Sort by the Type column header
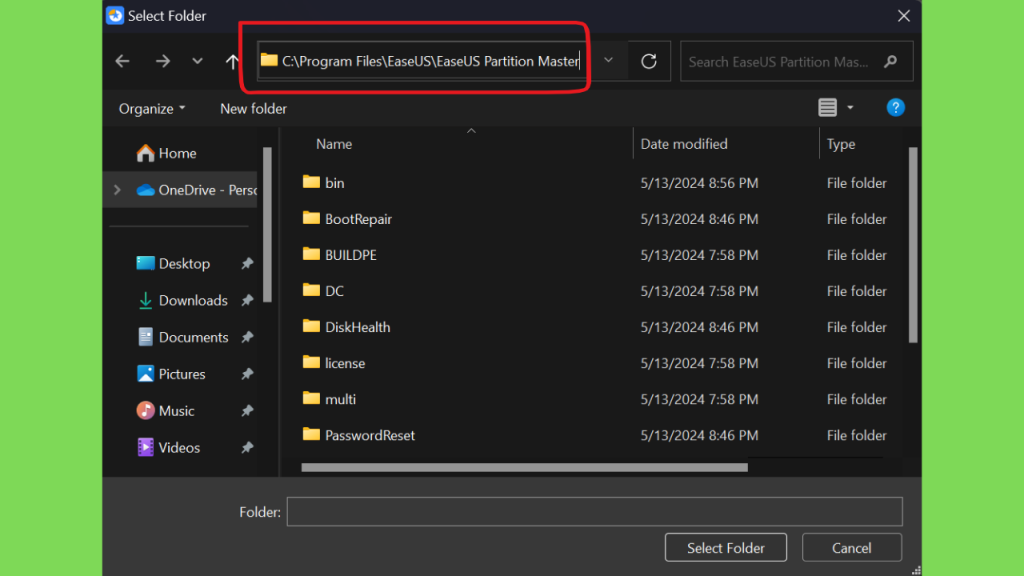This screenshot has width=1024, height=576. [840, 144]
